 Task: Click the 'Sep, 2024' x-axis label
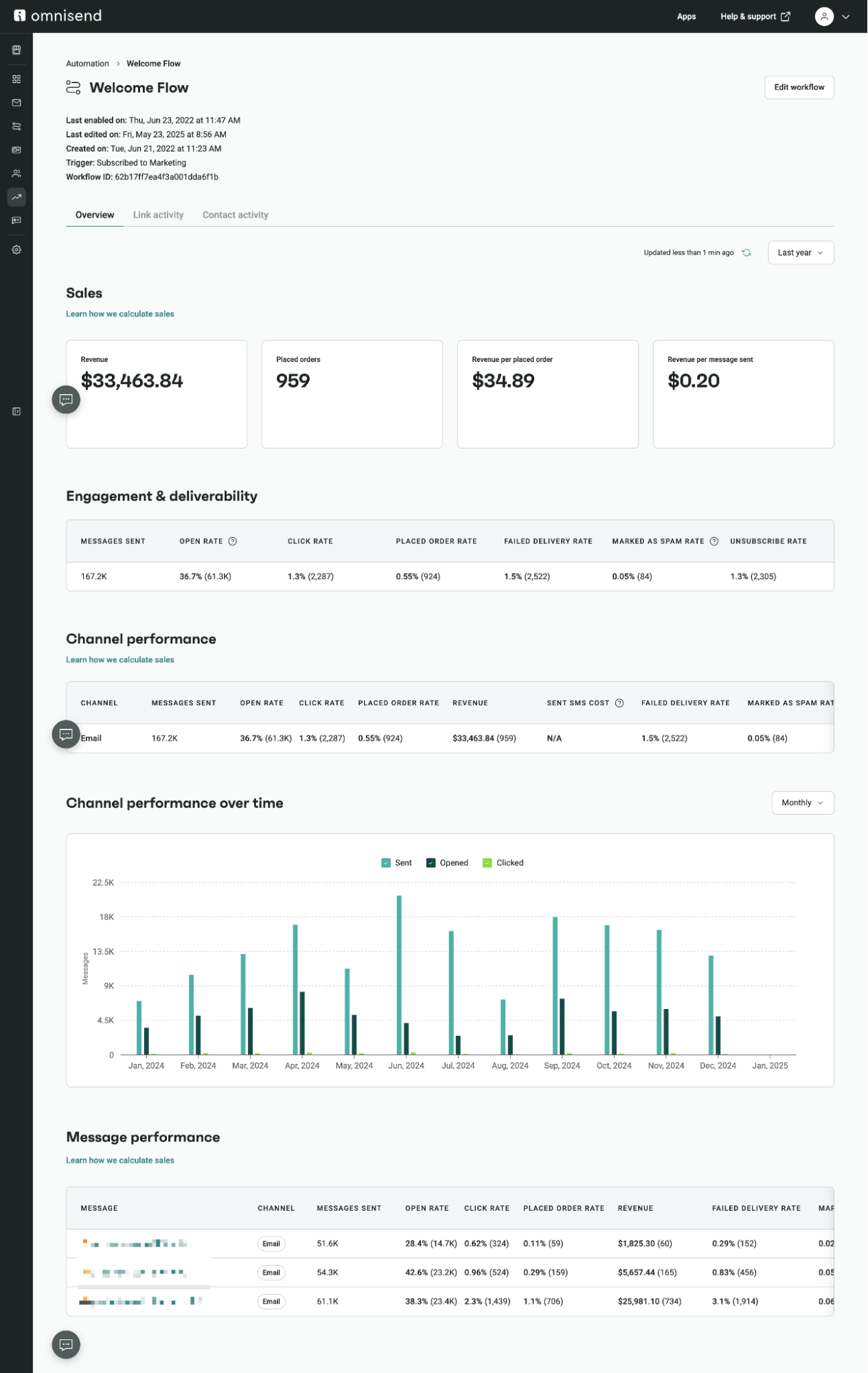[562, 1066]
